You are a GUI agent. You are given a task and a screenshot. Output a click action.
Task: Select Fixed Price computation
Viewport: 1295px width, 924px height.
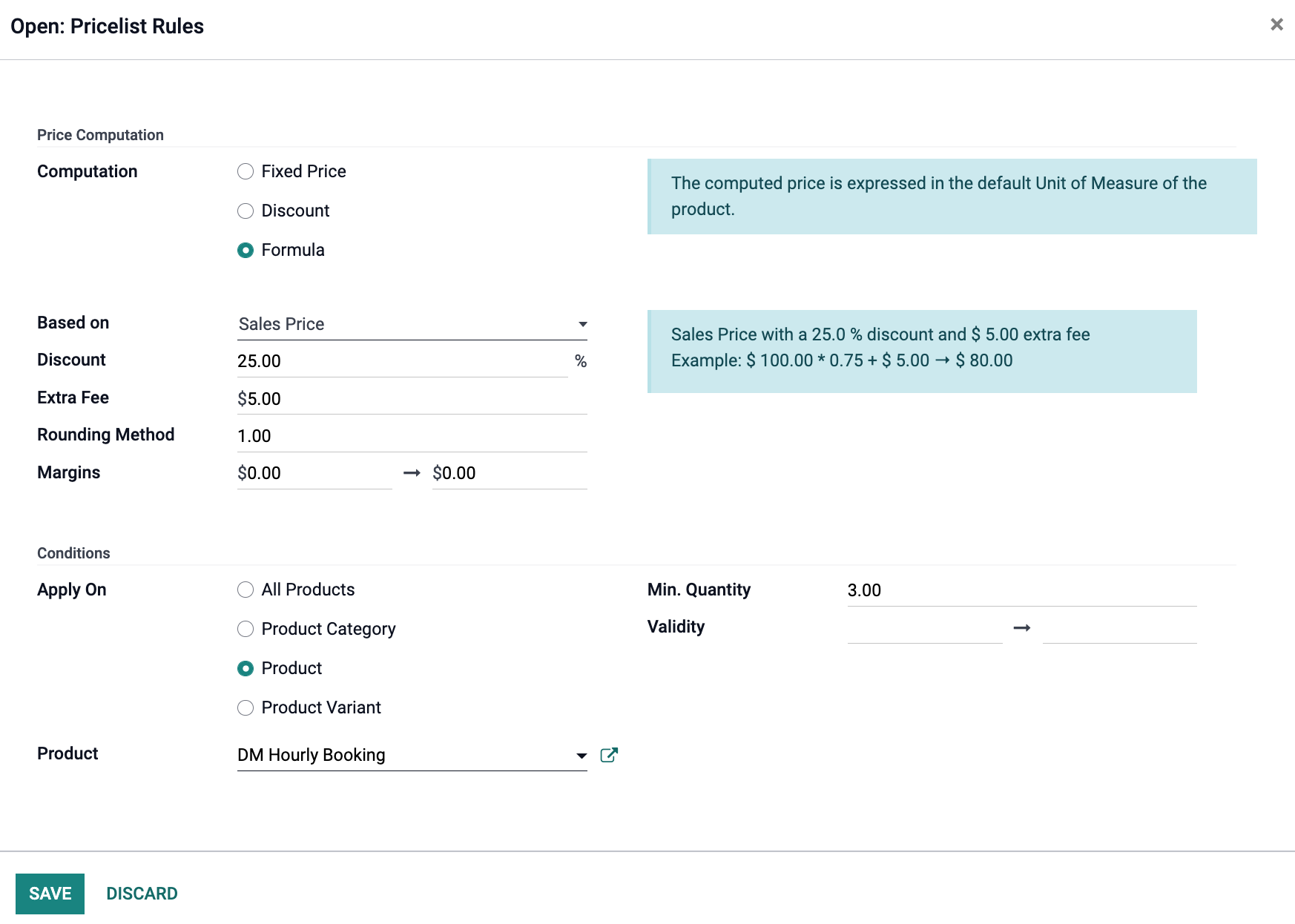(x=246, y=172)
